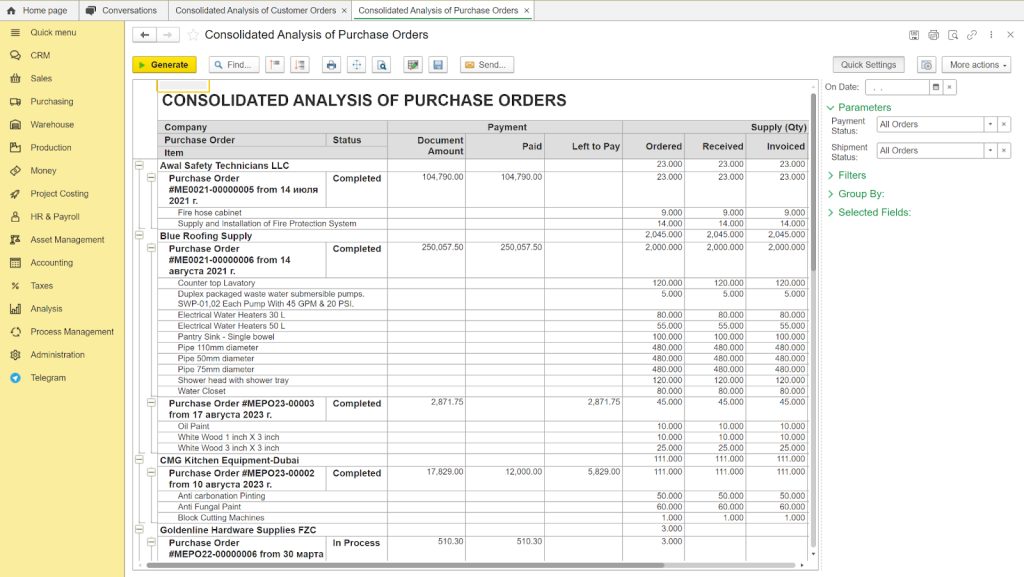Viewport: 1024px width, 577px height.
Task: Open the calendar picker for On Date
Action: point(936,87)
